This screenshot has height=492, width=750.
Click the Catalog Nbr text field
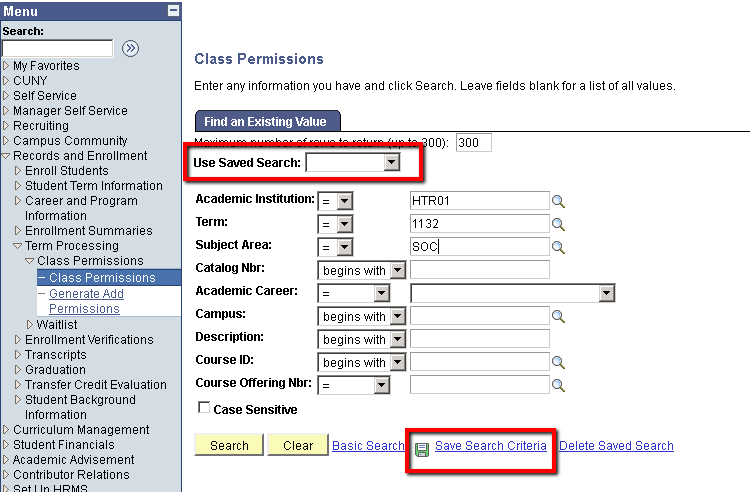[x=480, y=270]
